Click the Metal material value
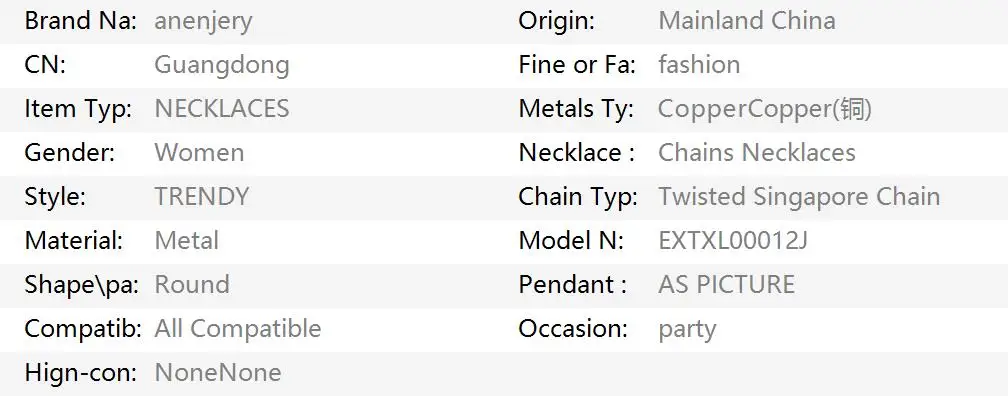The image size is (1008, 396). pos(186,240)
